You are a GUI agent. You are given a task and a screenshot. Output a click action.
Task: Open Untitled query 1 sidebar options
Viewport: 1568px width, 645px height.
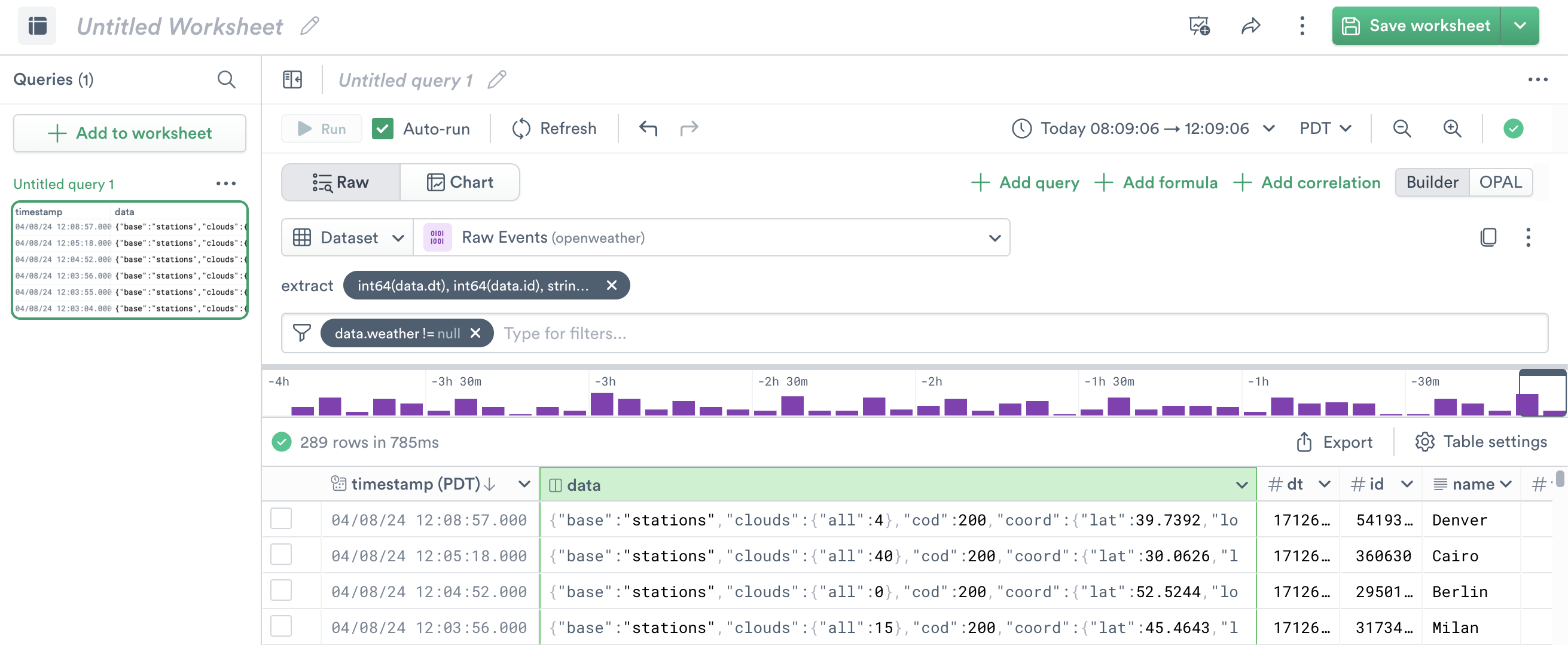pyautogui.click(x=226, y=184)
